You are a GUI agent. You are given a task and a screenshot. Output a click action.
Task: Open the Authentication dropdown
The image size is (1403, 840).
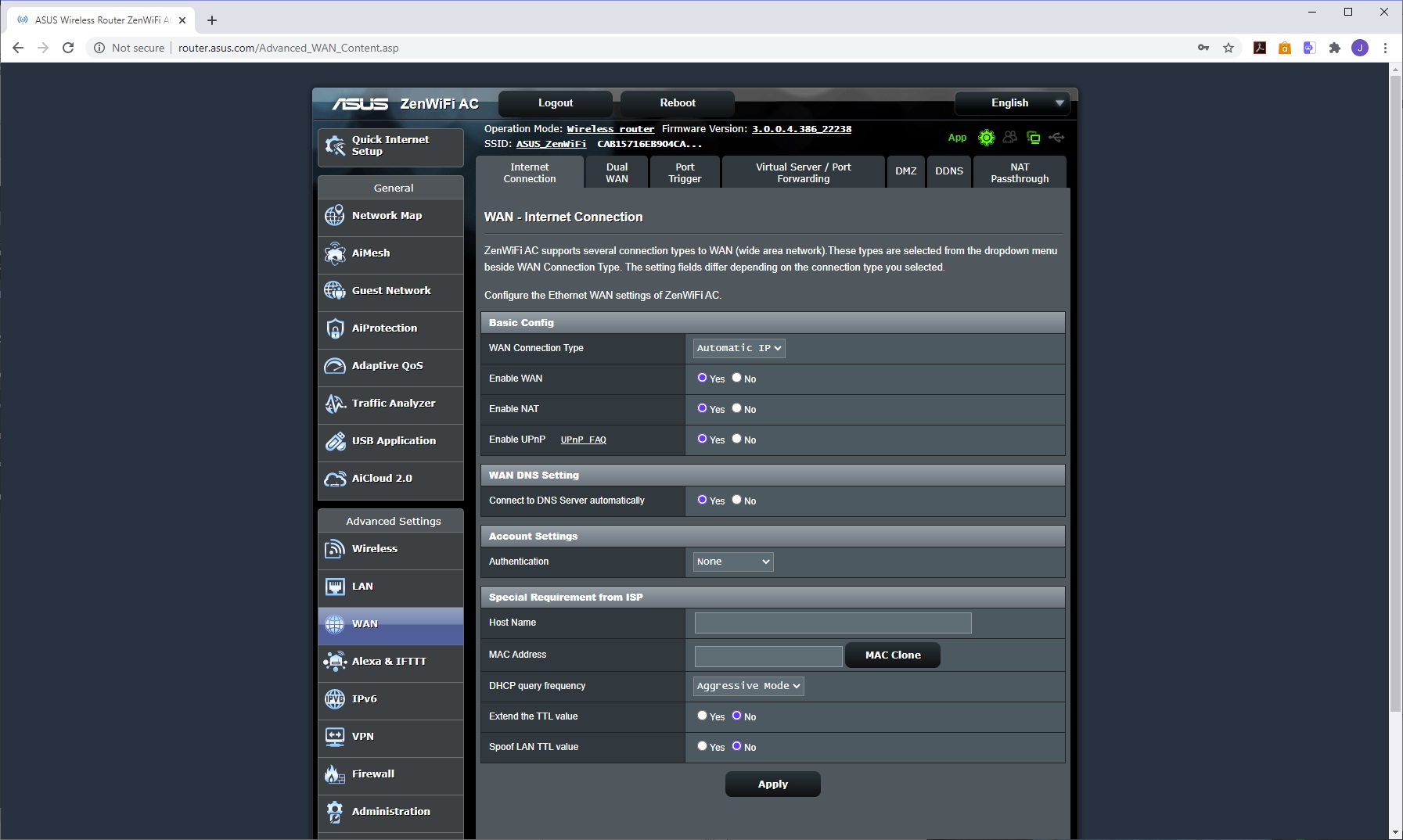click(x=733, y=562)
